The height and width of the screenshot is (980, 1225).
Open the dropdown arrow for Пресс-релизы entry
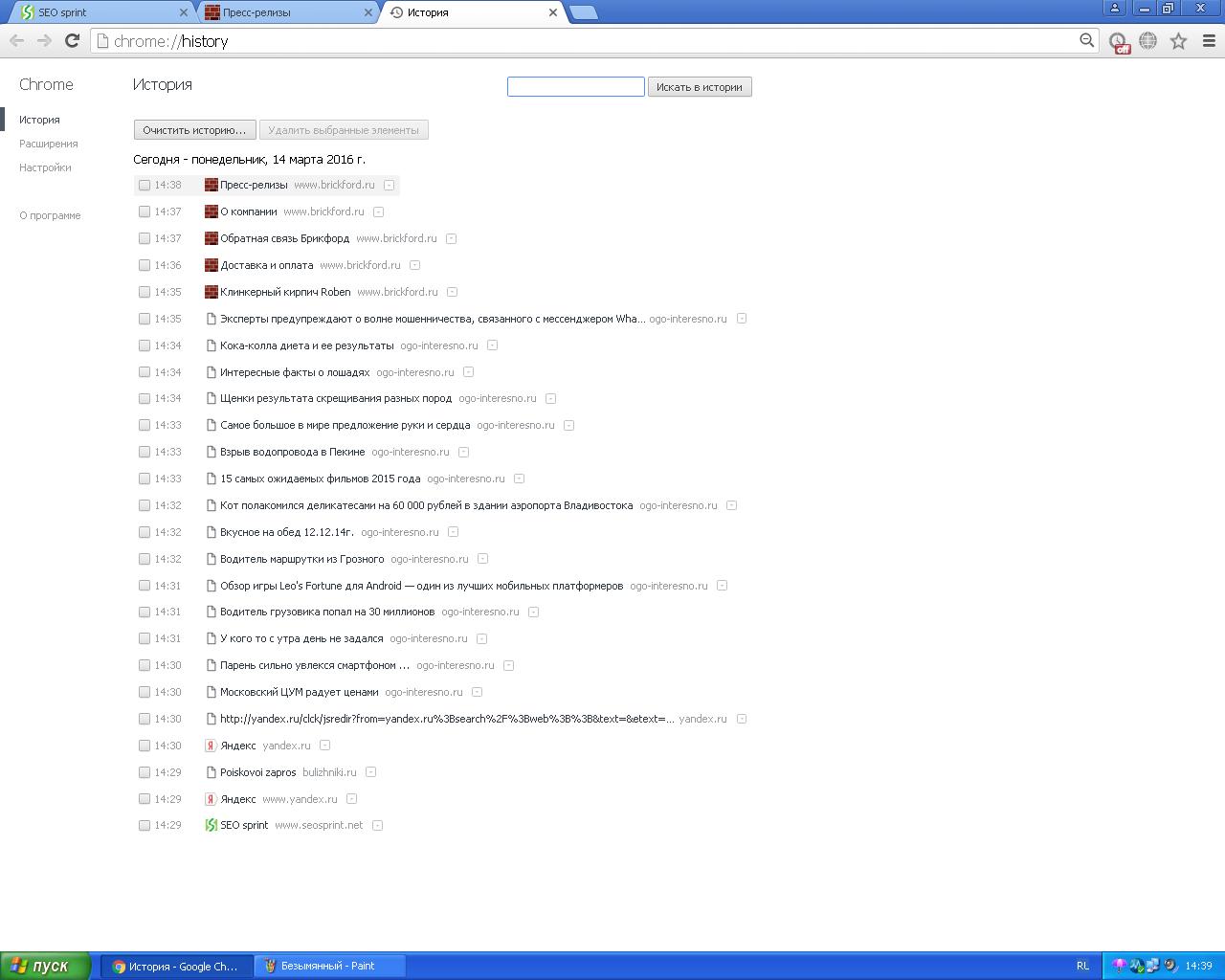[x=389, y=185]
